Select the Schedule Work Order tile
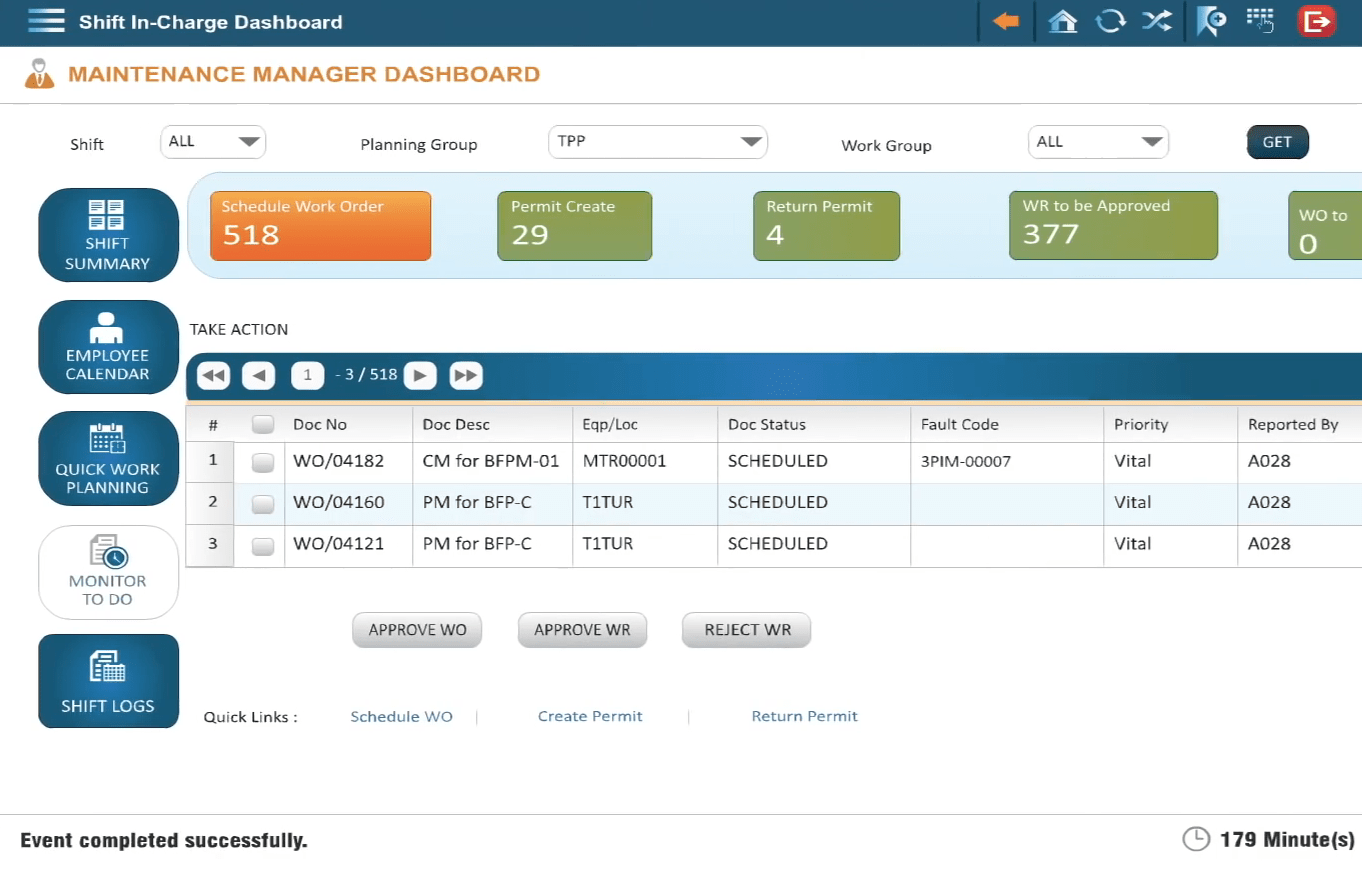1362x870 pixels. (x=320, y=226)
